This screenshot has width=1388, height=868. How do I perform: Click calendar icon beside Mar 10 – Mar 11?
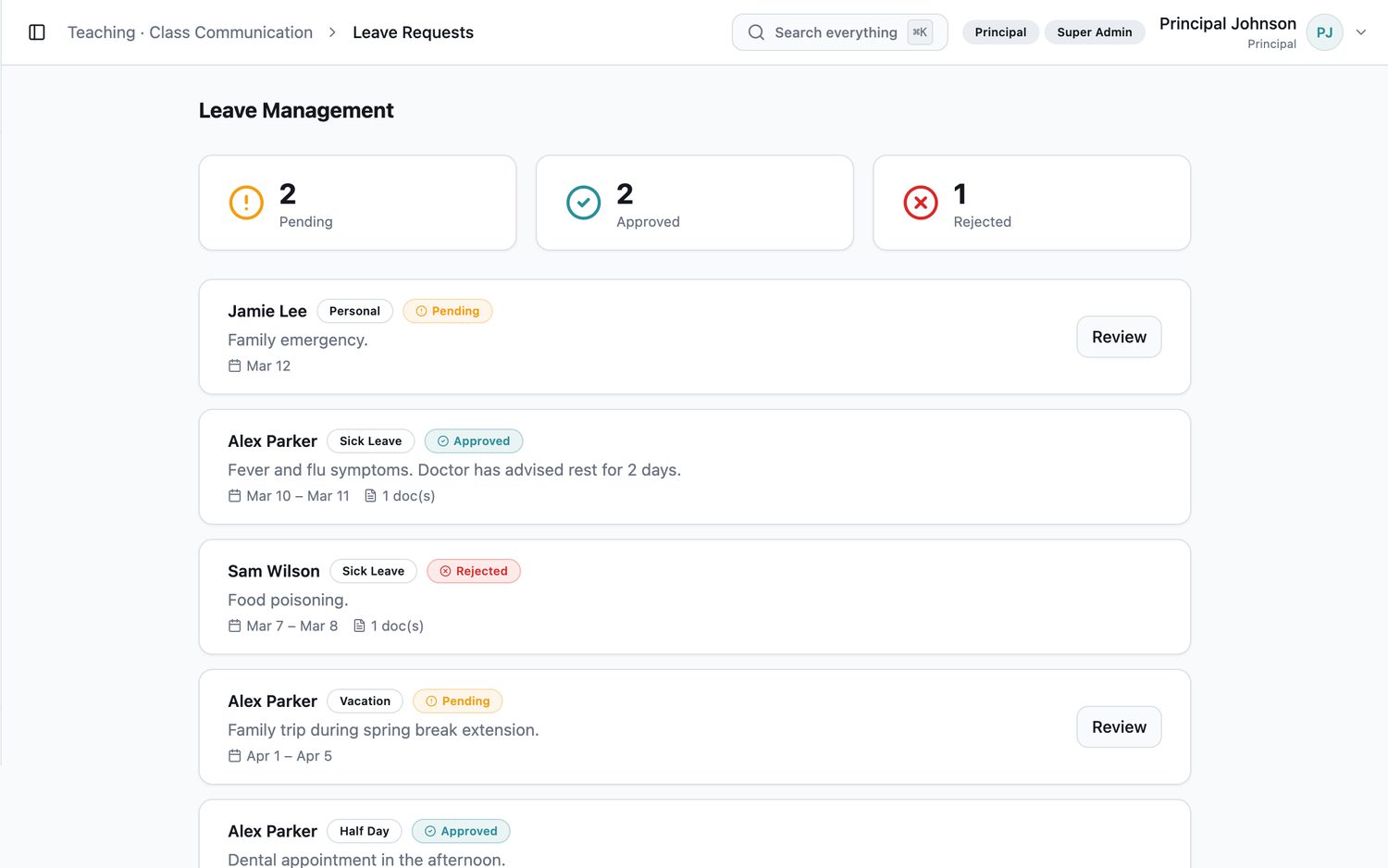[x=235, y=496]
